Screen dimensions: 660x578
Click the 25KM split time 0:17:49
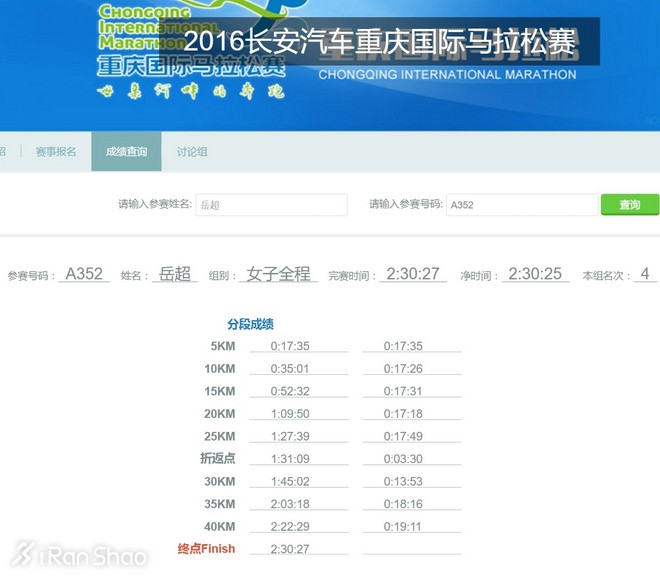coord(403,437)
